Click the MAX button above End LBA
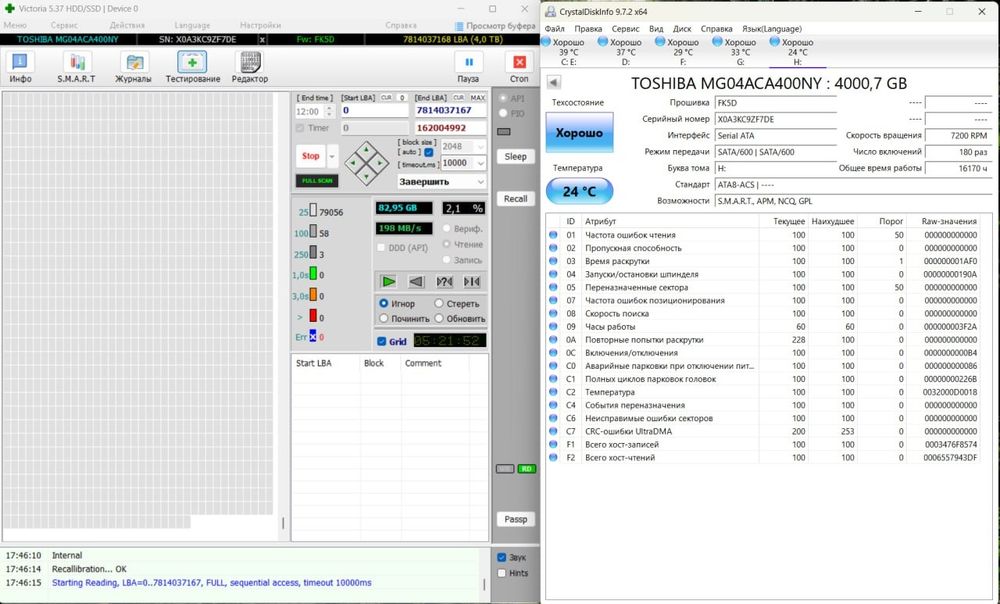The image size is (1000, 604). 478,98
